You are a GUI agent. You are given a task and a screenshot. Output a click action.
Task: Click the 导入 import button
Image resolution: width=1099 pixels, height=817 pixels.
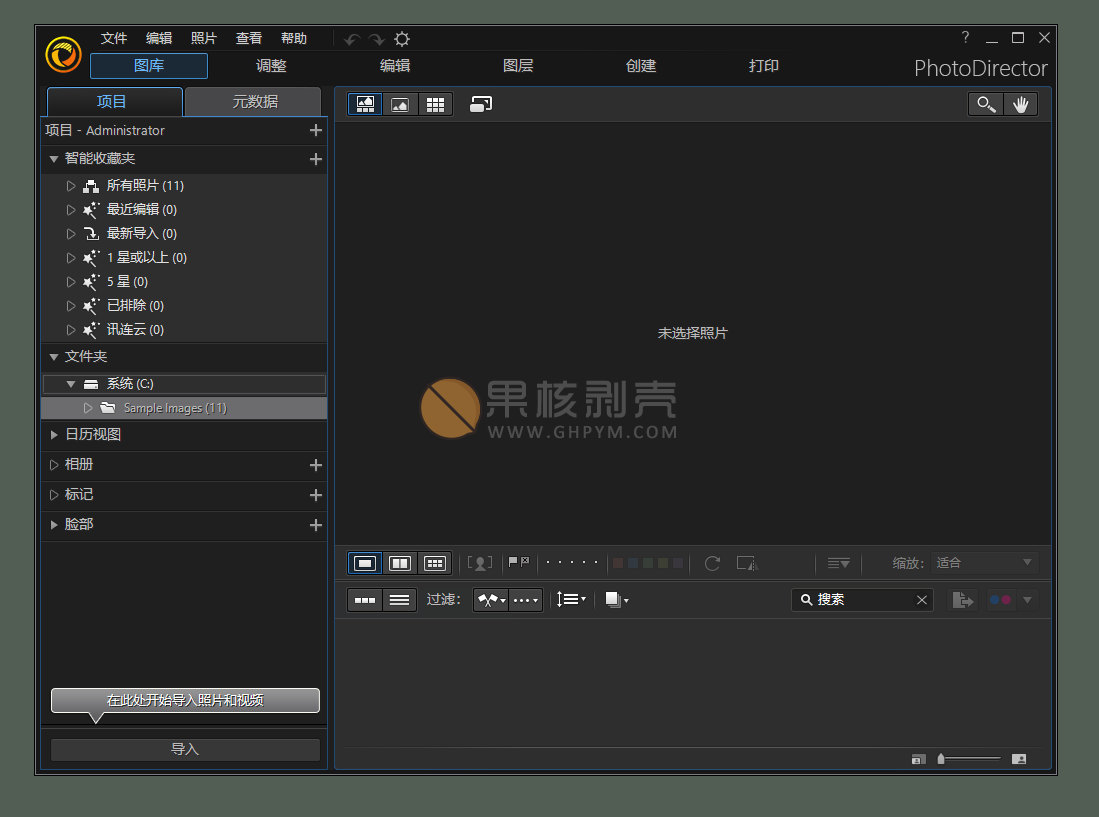[185, 749]
